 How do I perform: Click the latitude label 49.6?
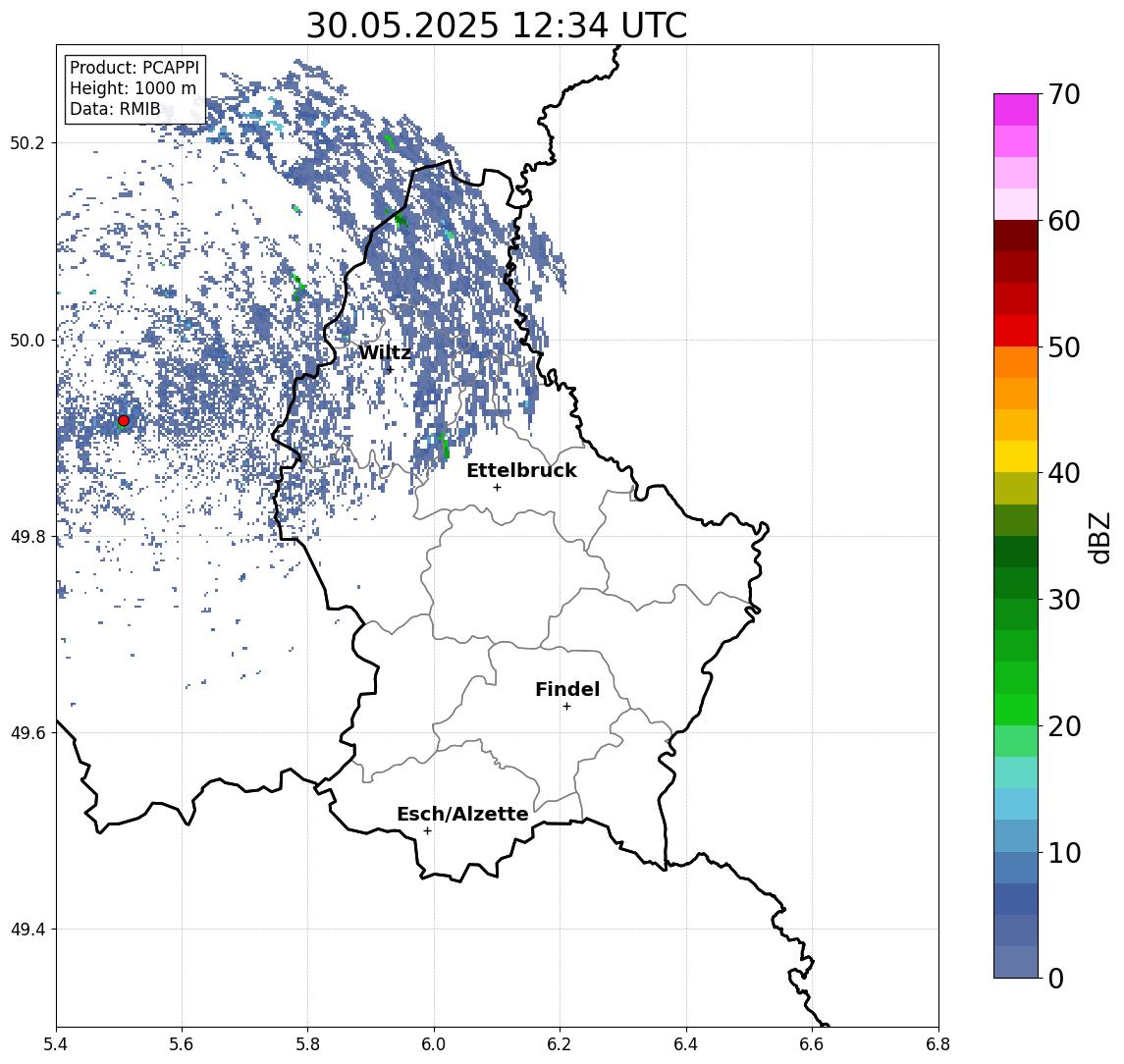pos(27,733)
